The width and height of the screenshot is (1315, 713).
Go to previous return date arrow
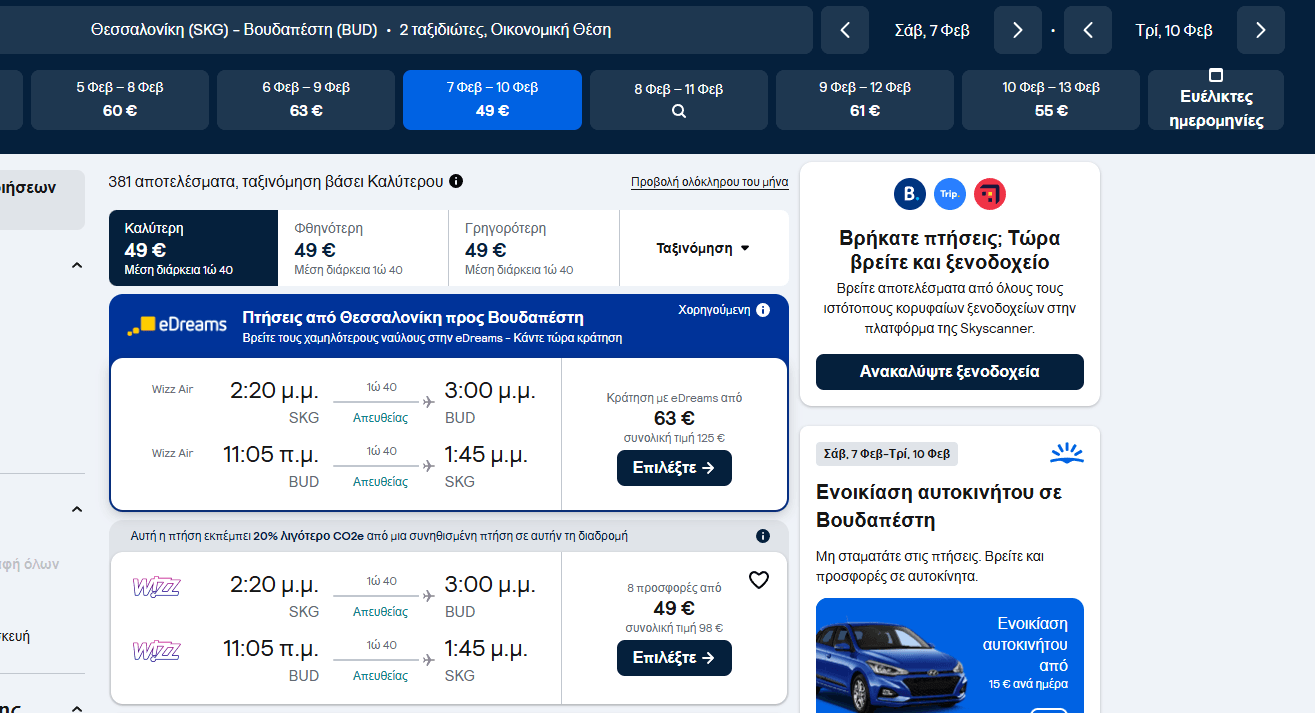click(x=1088, y=30)
